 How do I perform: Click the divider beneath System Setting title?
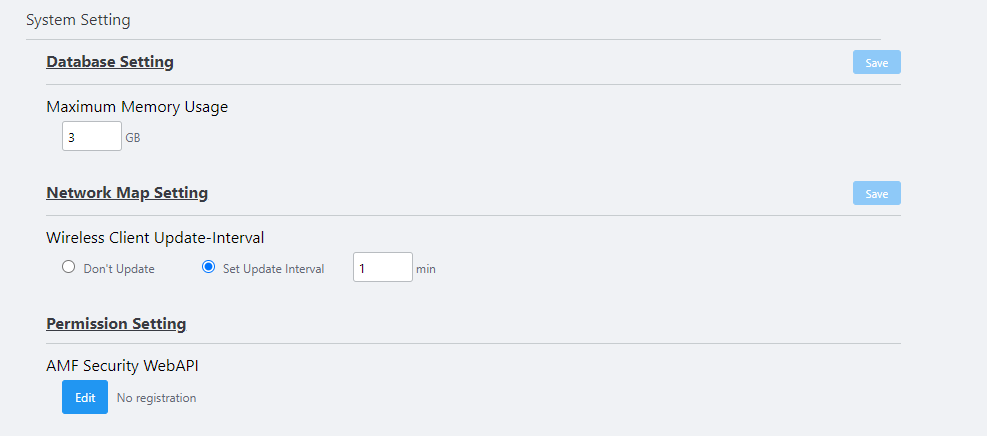[453, 40]
